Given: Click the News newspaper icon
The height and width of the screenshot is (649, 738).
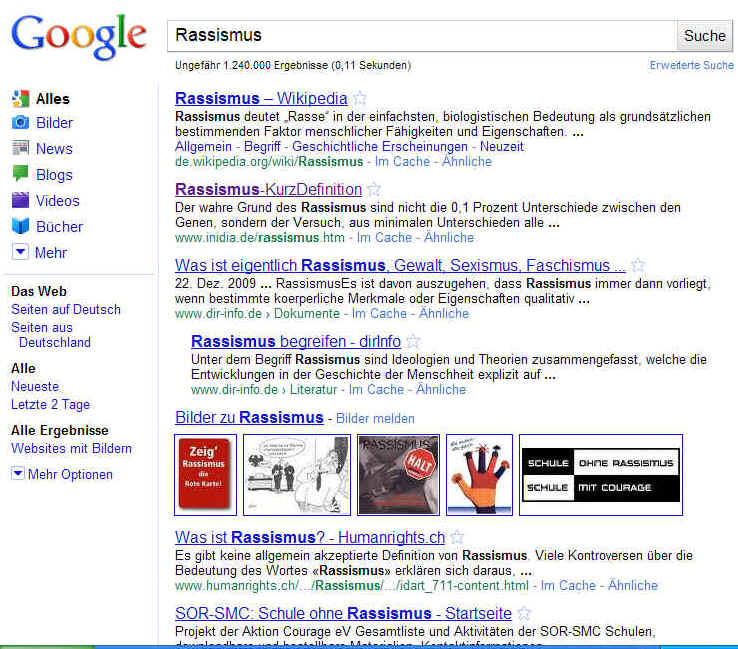Looking at the screenshot, I should pyautogui.click(x=20, y=148).
